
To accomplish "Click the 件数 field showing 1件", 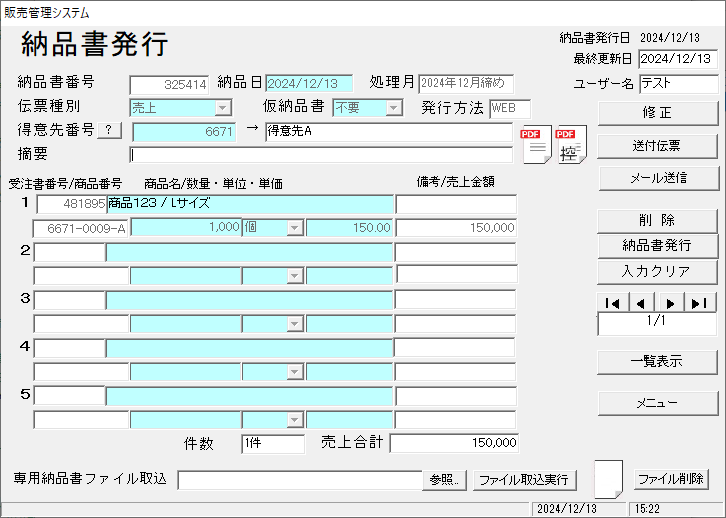I will (273, 444).
